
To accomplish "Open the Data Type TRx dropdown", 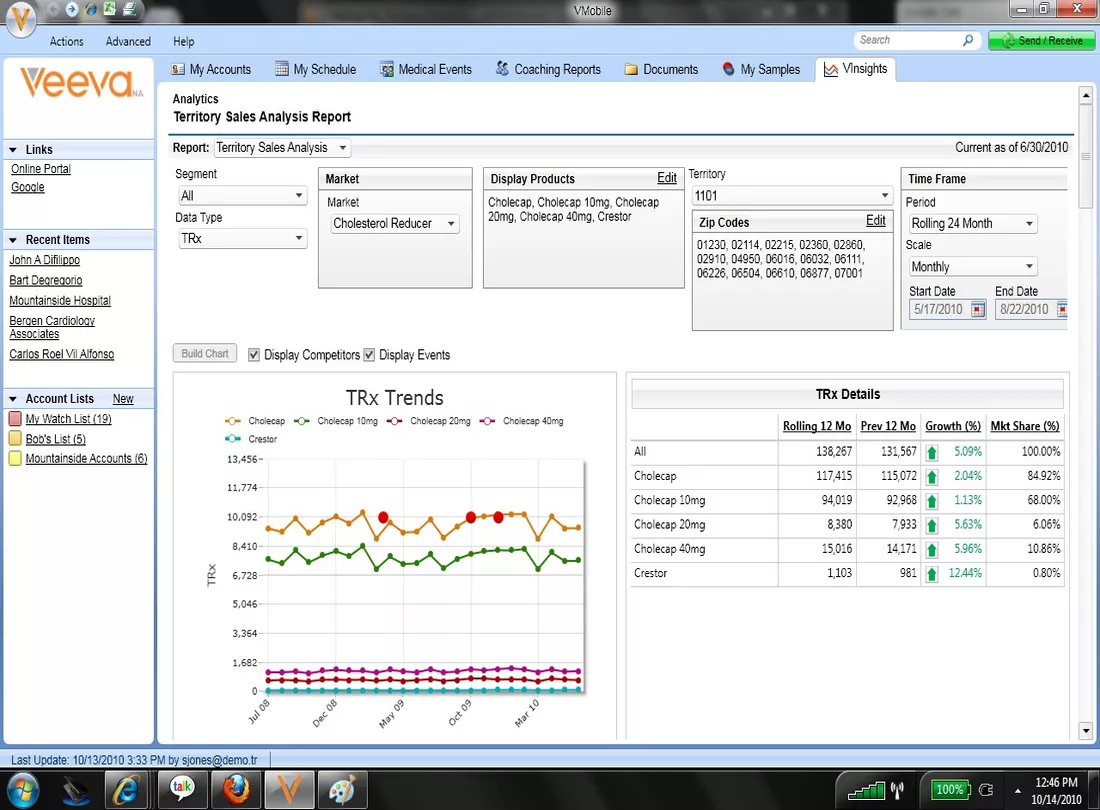I will point(242,238).
